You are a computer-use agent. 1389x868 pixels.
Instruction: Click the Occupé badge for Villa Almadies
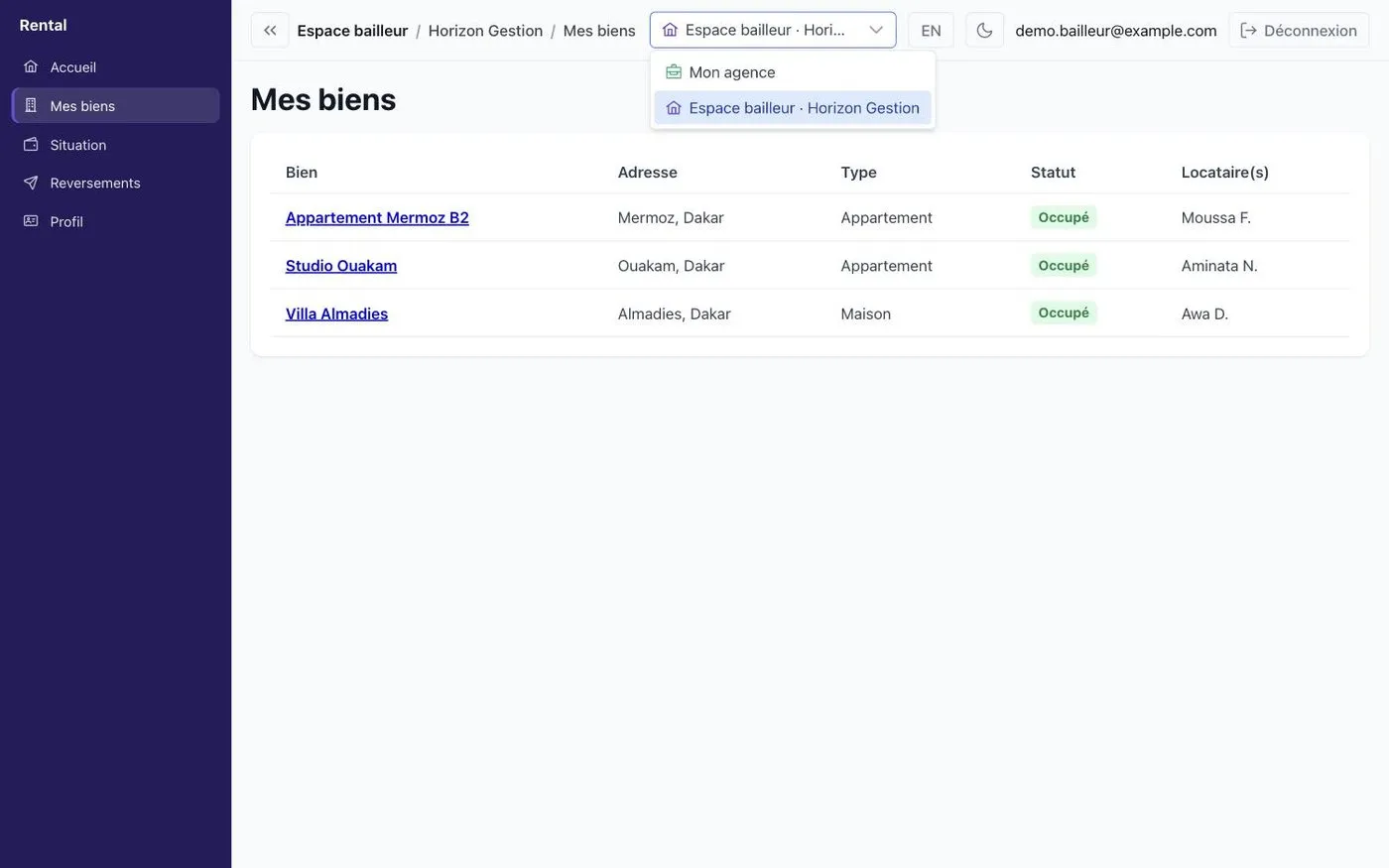point(1064,312)
